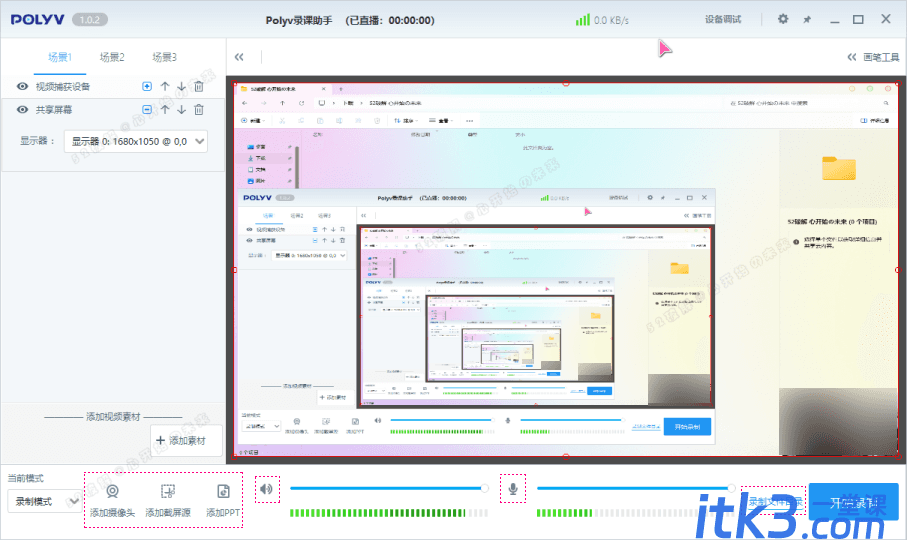Collapse 共享屏幕 settings with minus box
This screenshot has width=907, height=540.
(147, 109)
